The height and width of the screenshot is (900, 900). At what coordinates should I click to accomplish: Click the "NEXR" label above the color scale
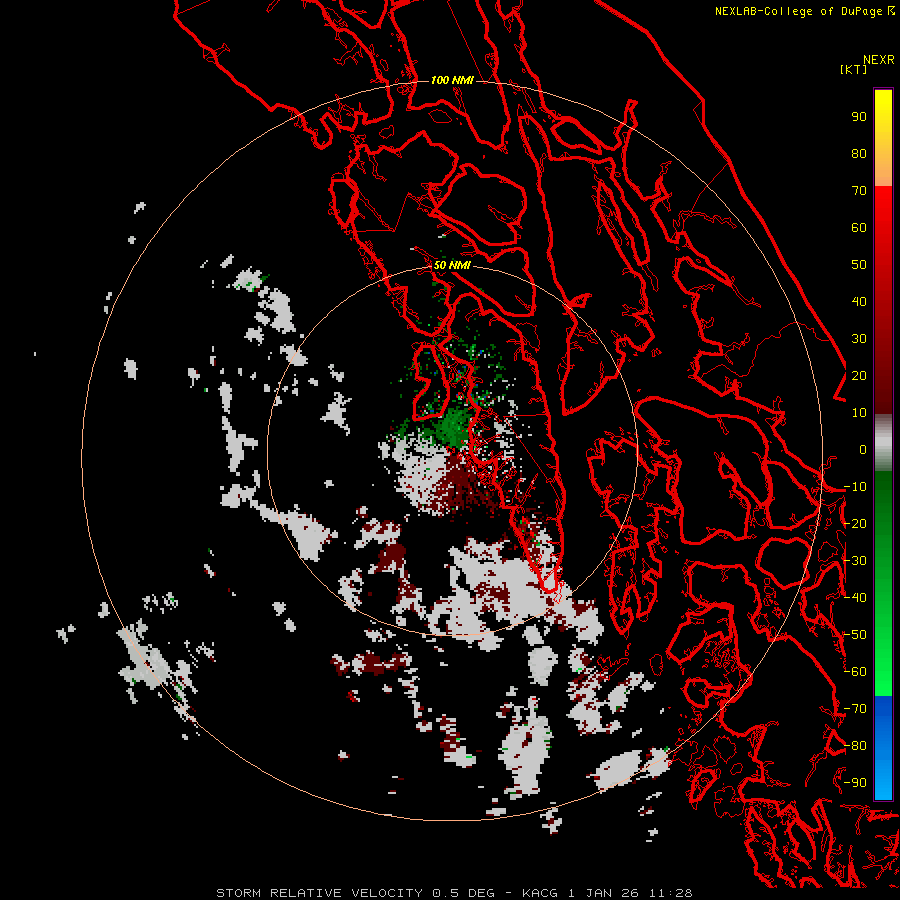[879, 60]
